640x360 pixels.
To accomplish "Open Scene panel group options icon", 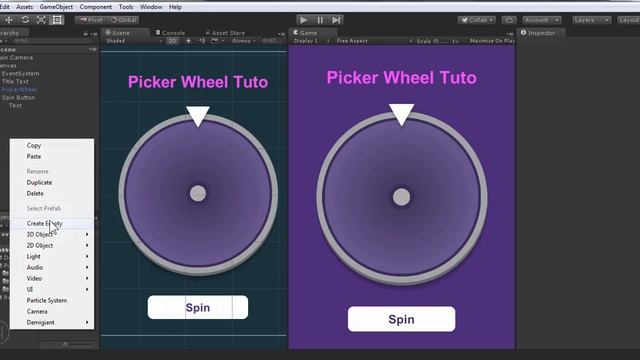I will (x=282, y=34).
